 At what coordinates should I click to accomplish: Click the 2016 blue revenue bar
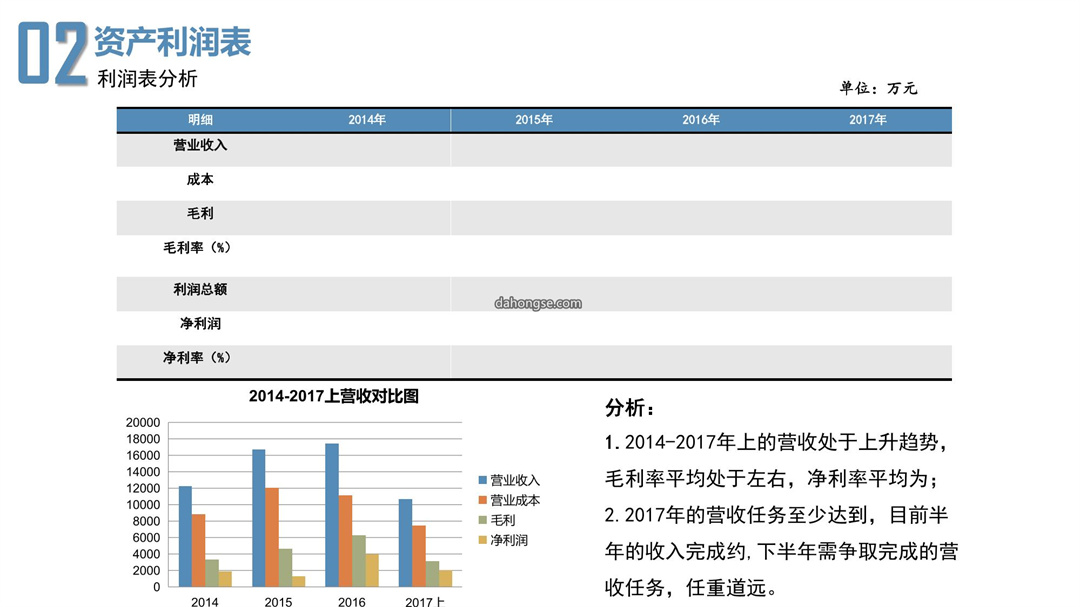pyautogui.click(x=332, y=515)
